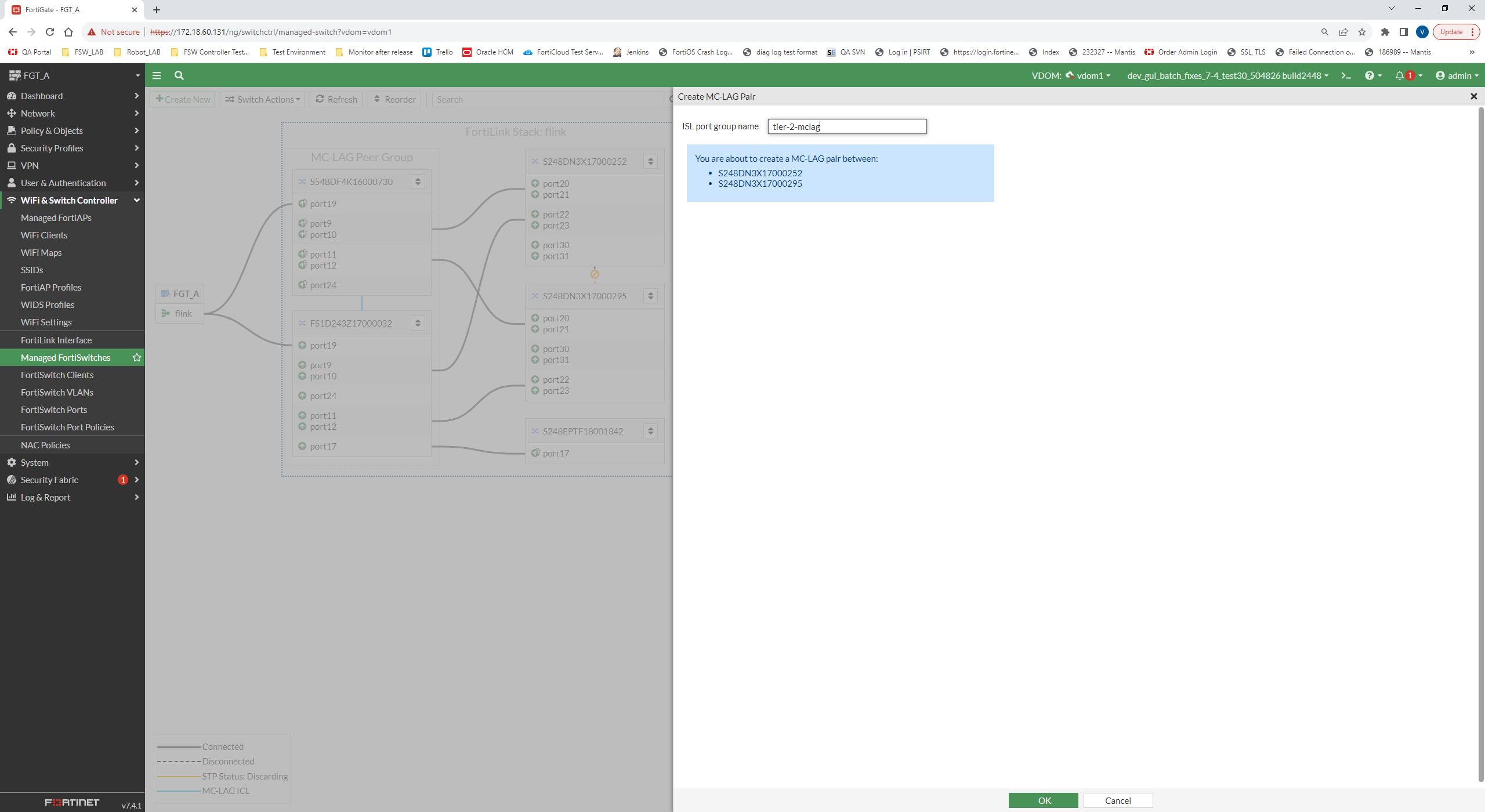Go to NAC Policies page

45,445
